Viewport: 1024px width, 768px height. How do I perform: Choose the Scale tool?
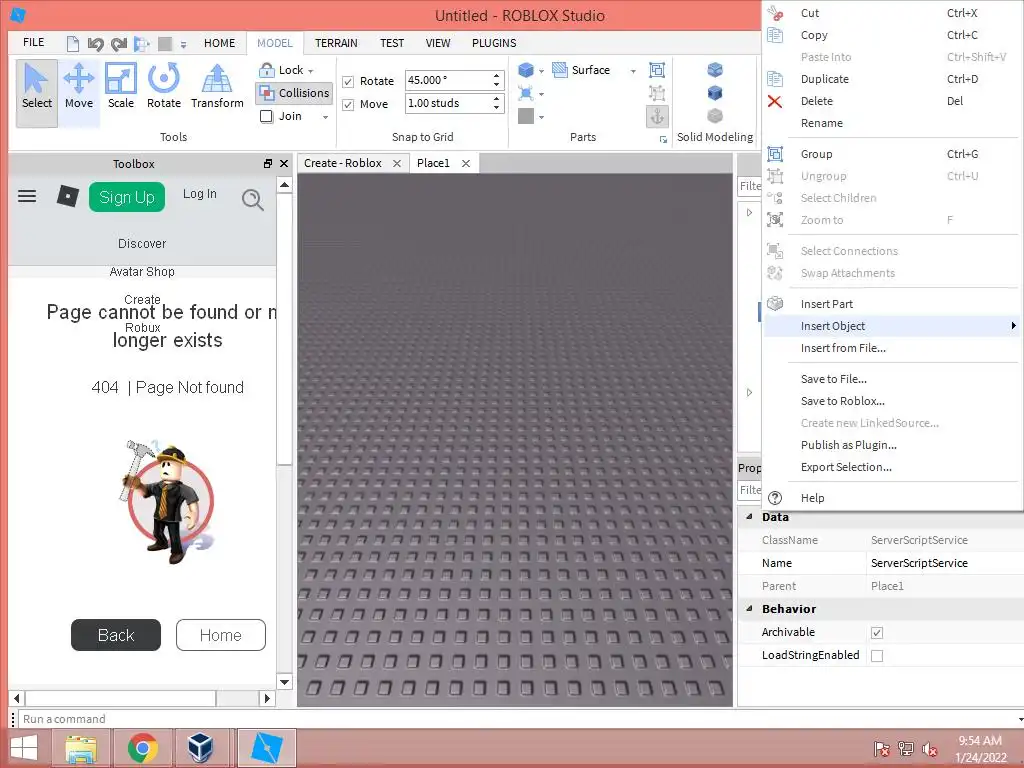(x=121, y=88)
